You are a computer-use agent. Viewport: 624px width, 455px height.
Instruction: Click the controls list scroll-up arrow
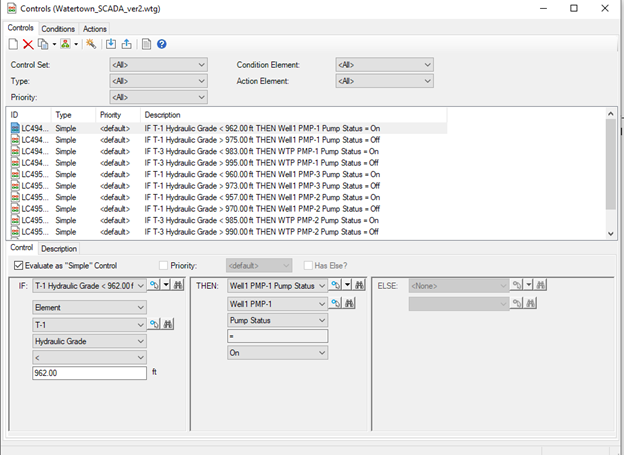coord(611,114)
